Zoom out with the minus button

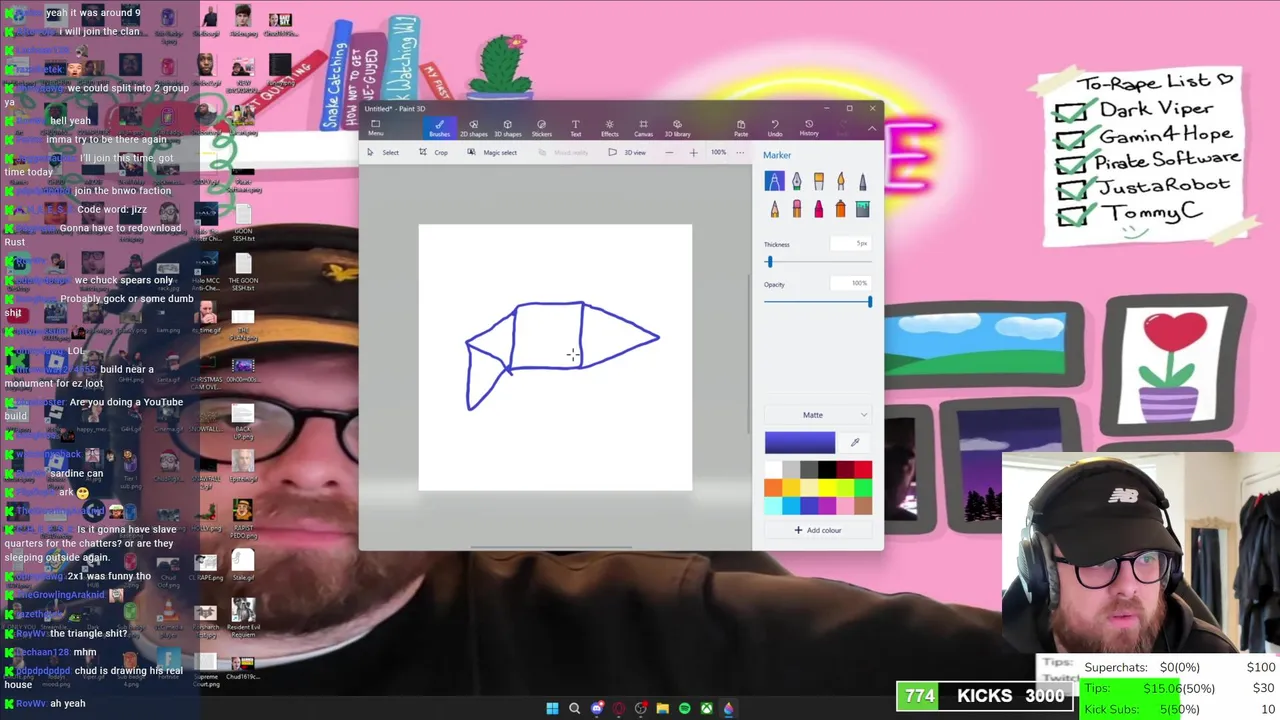(x=669, y=152)
